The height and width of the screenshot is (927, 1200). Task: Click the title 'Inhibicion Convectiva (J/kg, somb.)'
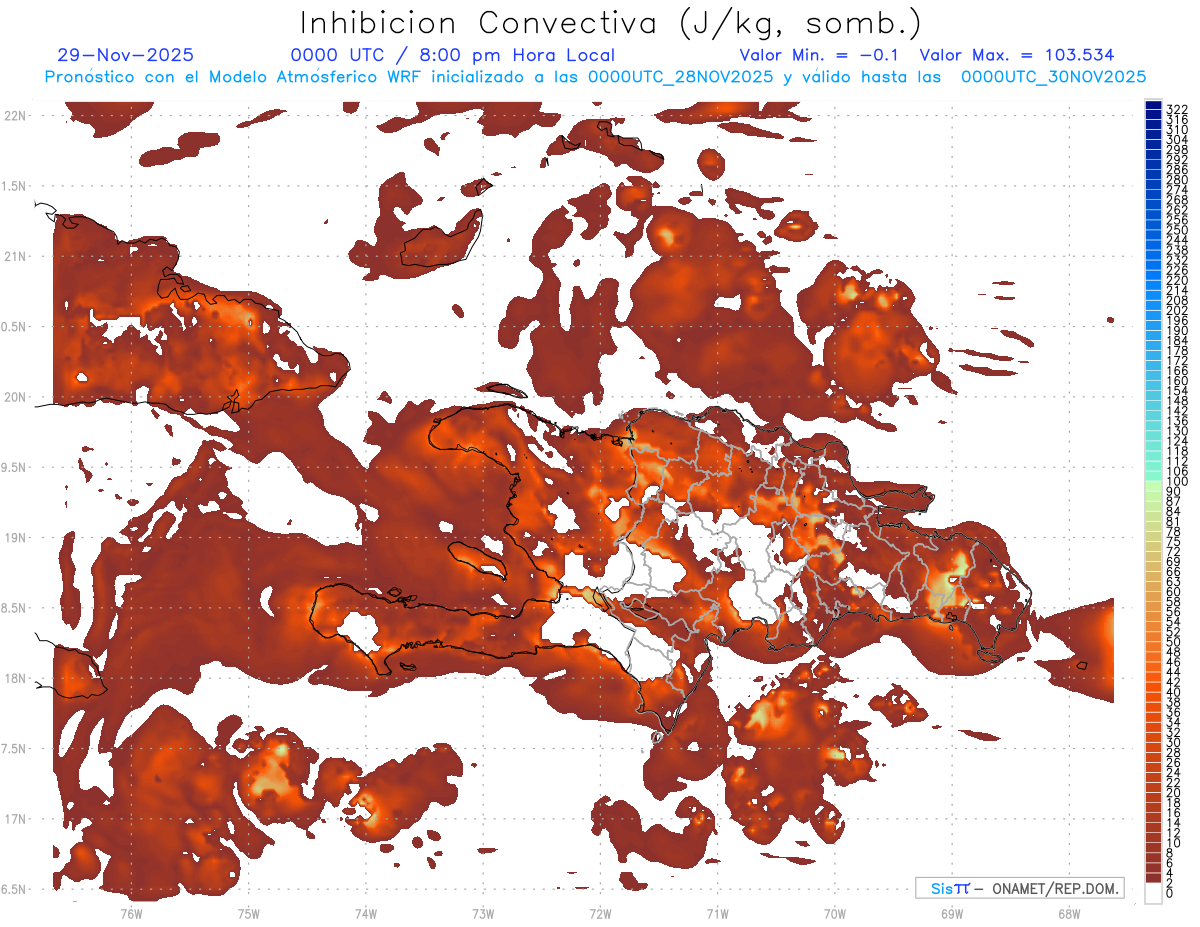pos(611,23)
